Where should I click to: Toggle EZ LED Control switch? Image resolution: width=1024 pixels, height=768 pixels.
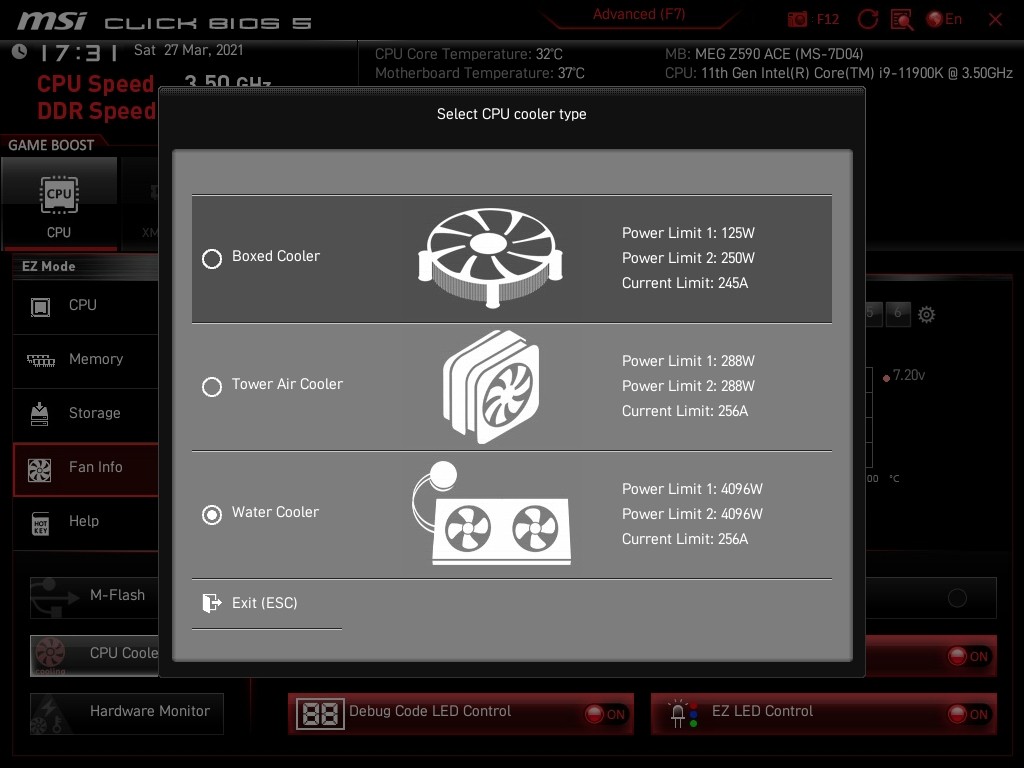pos(969,714)
